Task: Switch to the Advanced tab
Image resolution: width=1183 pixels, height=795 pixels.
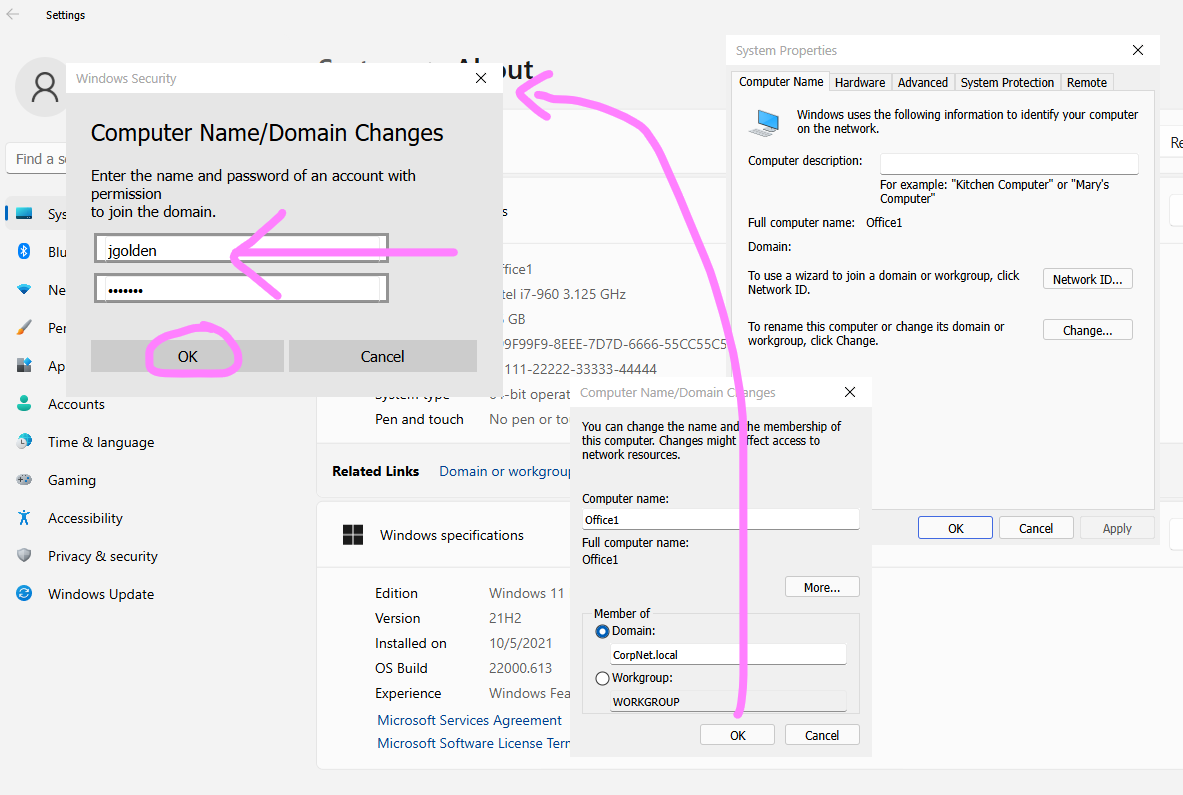Action: click(x=923, y=82)
